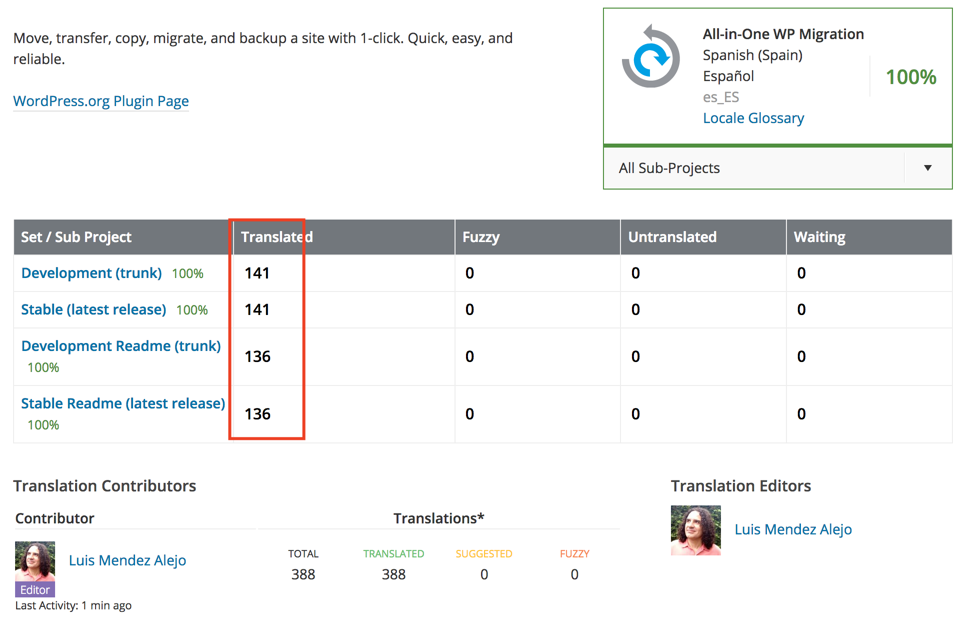Click translated count 136 for Stable Readme

pyautogui.click(x=258, y=414)
